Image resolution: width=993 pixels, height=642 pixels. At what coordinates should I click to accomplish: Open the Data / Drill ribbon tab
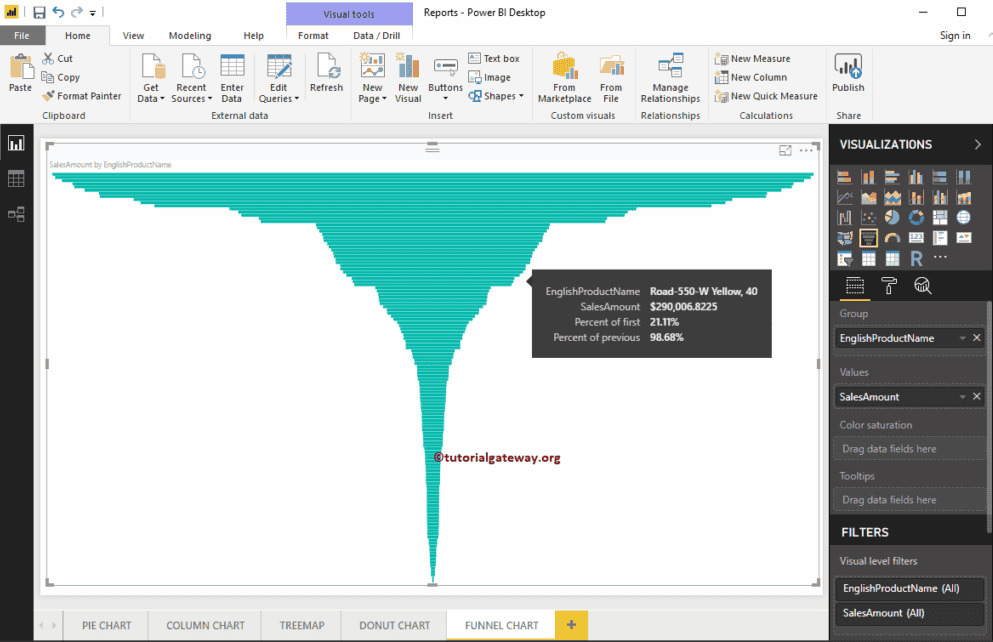pyautogui.click(x=377, y=35)
